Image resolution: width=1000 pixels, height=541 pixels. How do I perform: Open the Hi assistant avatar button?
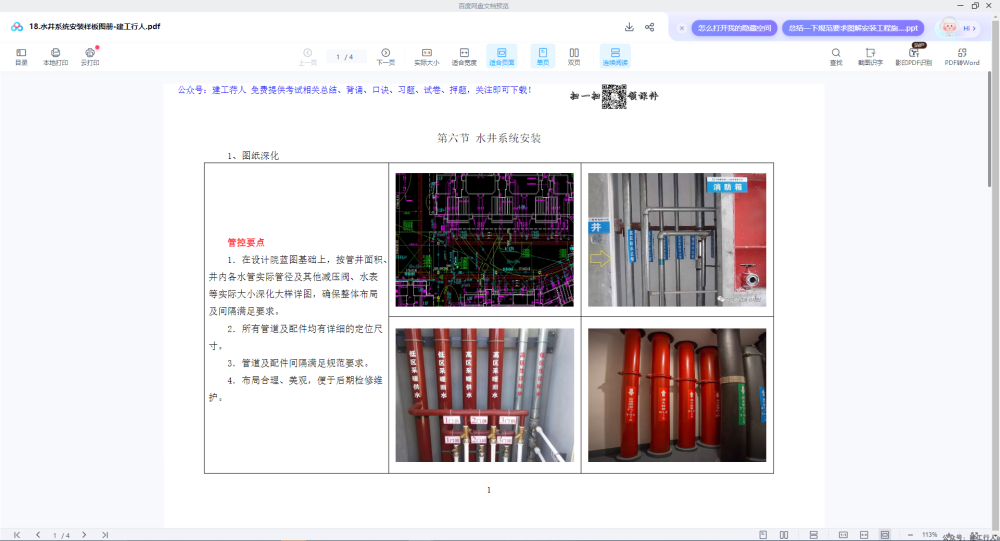957,27
